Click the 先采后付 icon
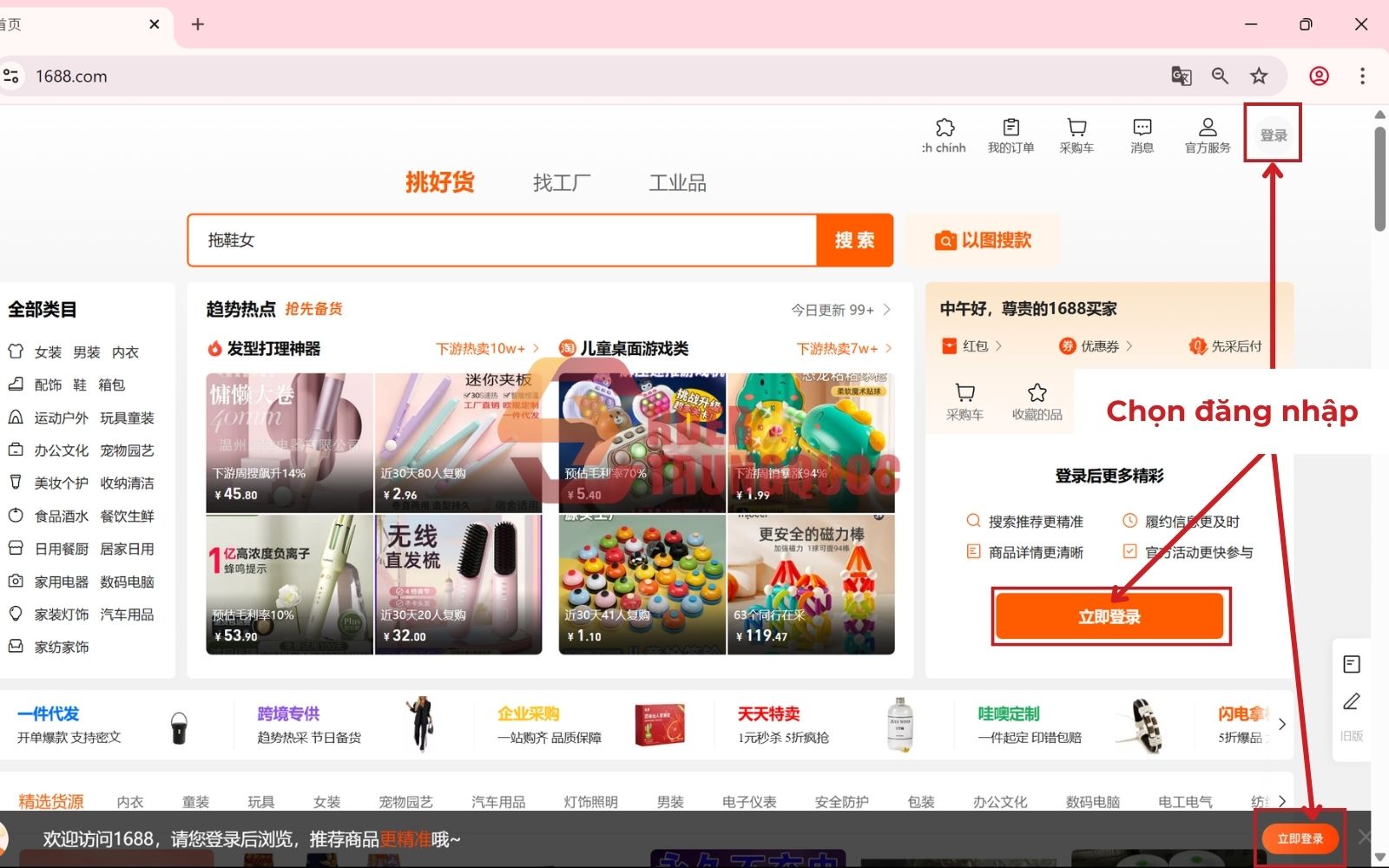Image resolution: width=1389 pixels, height=868 pixels. point(1198,345)
